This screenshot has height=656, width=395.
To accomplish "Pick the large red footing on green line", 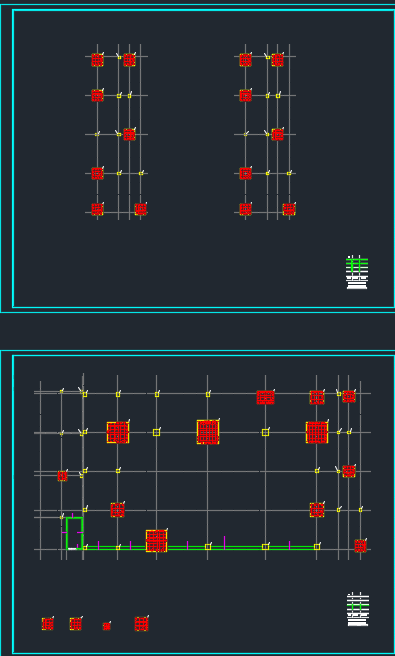I will (156, 541).
